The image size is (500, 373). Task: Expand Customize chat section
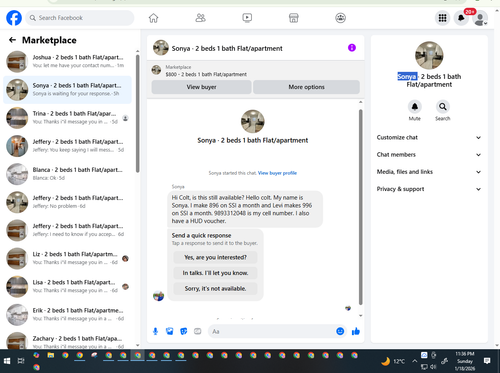tap(429, 137)
